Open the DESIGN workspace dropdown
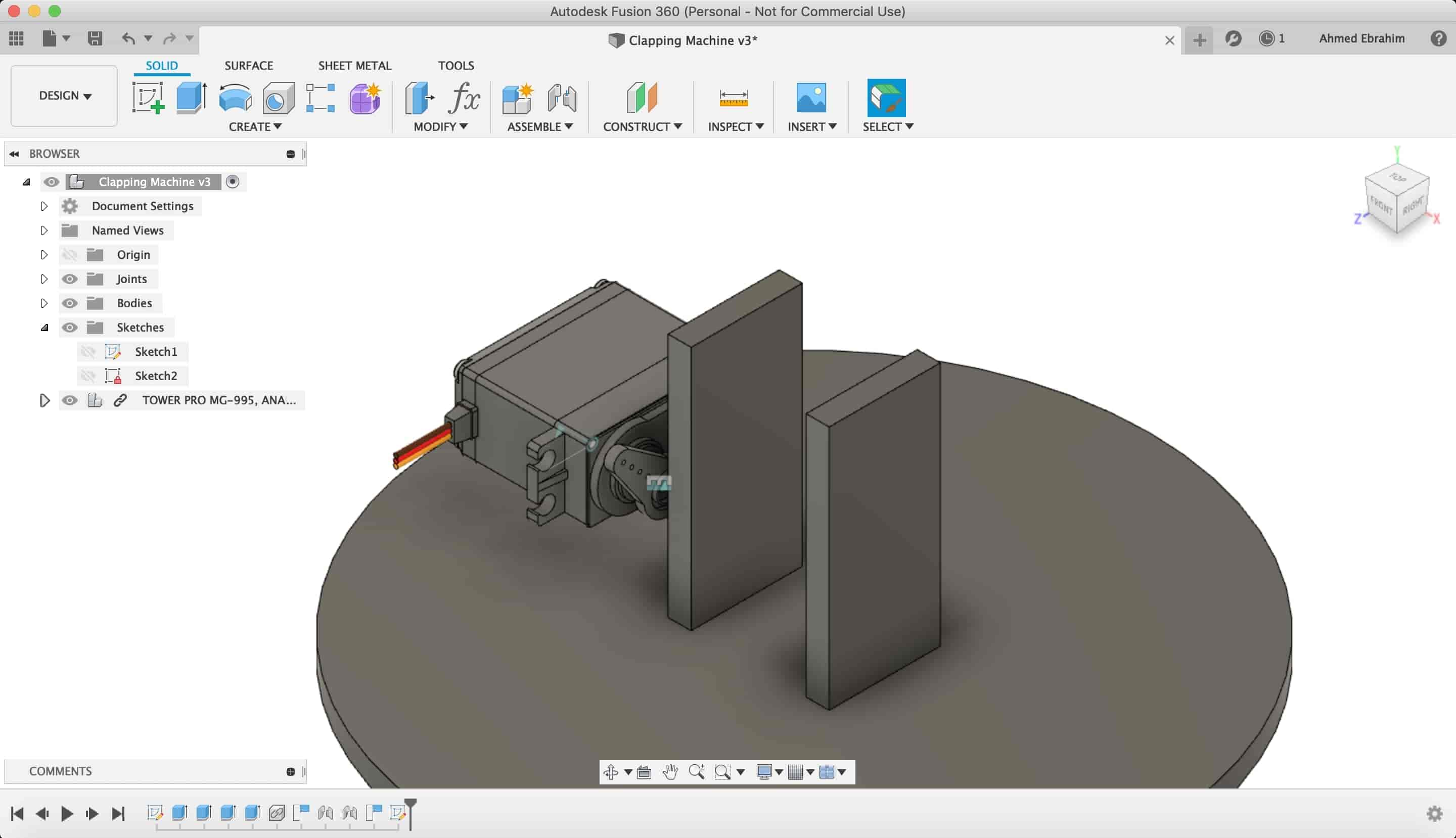The width and height of the screenshot is (1456, 838). (65, 96)
